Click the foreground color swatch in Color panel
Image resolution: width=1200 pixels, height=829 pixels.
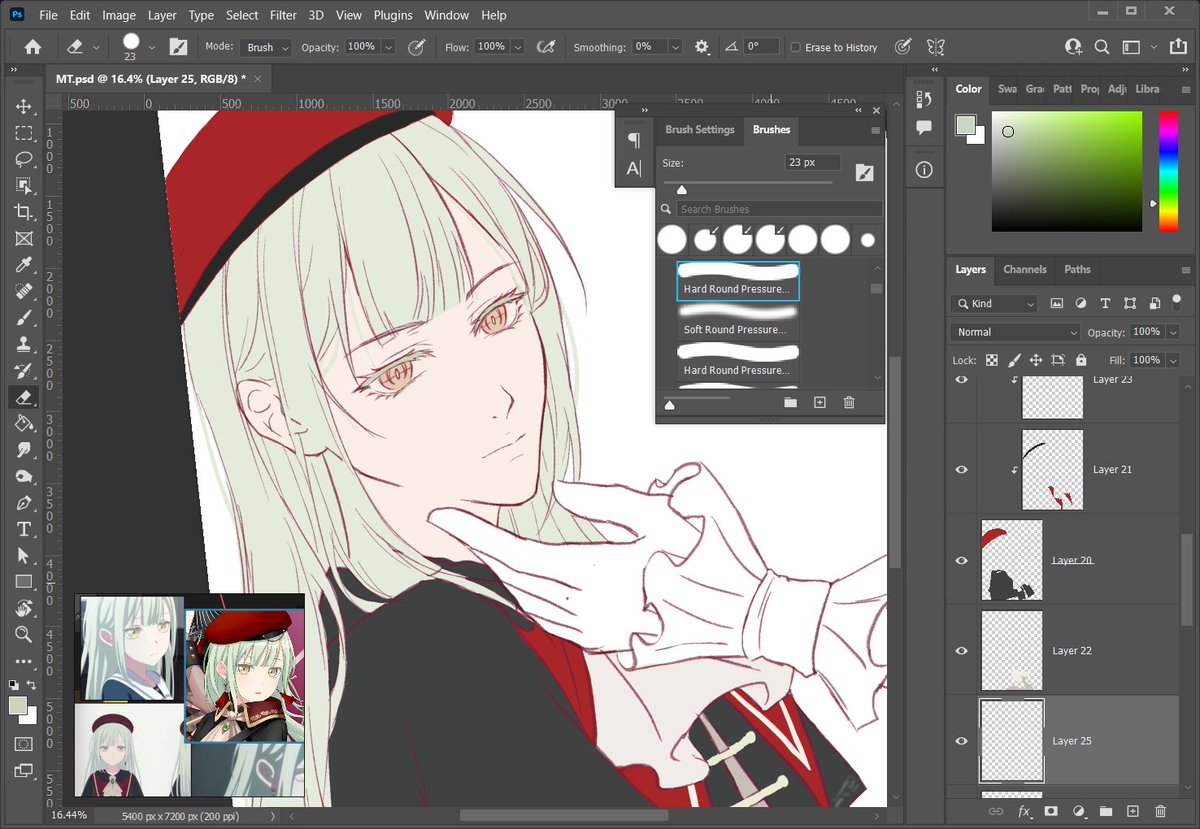point(965,125)
